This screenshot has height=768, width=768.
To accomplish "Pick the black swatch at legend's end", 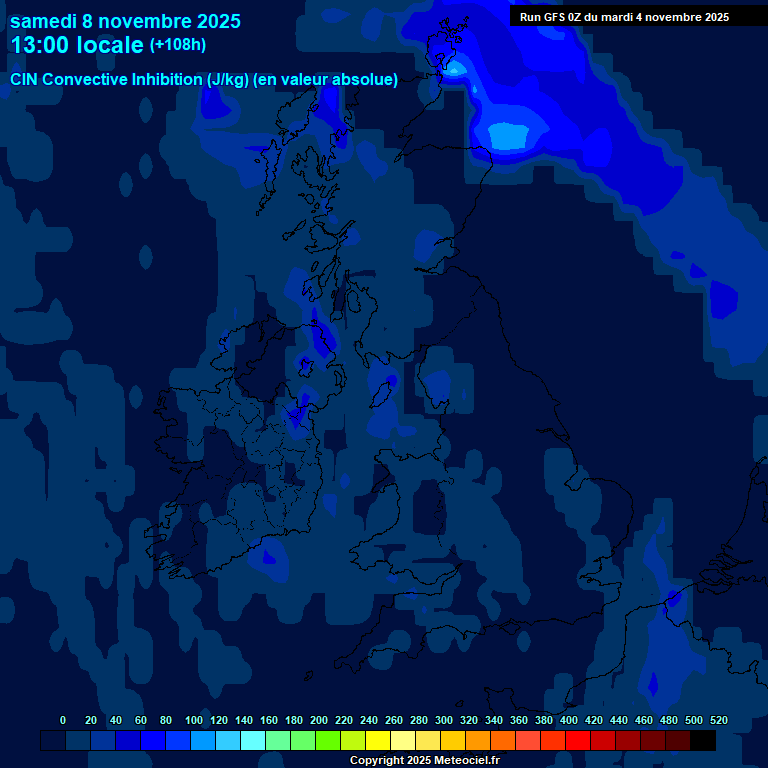I will point(703,741).
